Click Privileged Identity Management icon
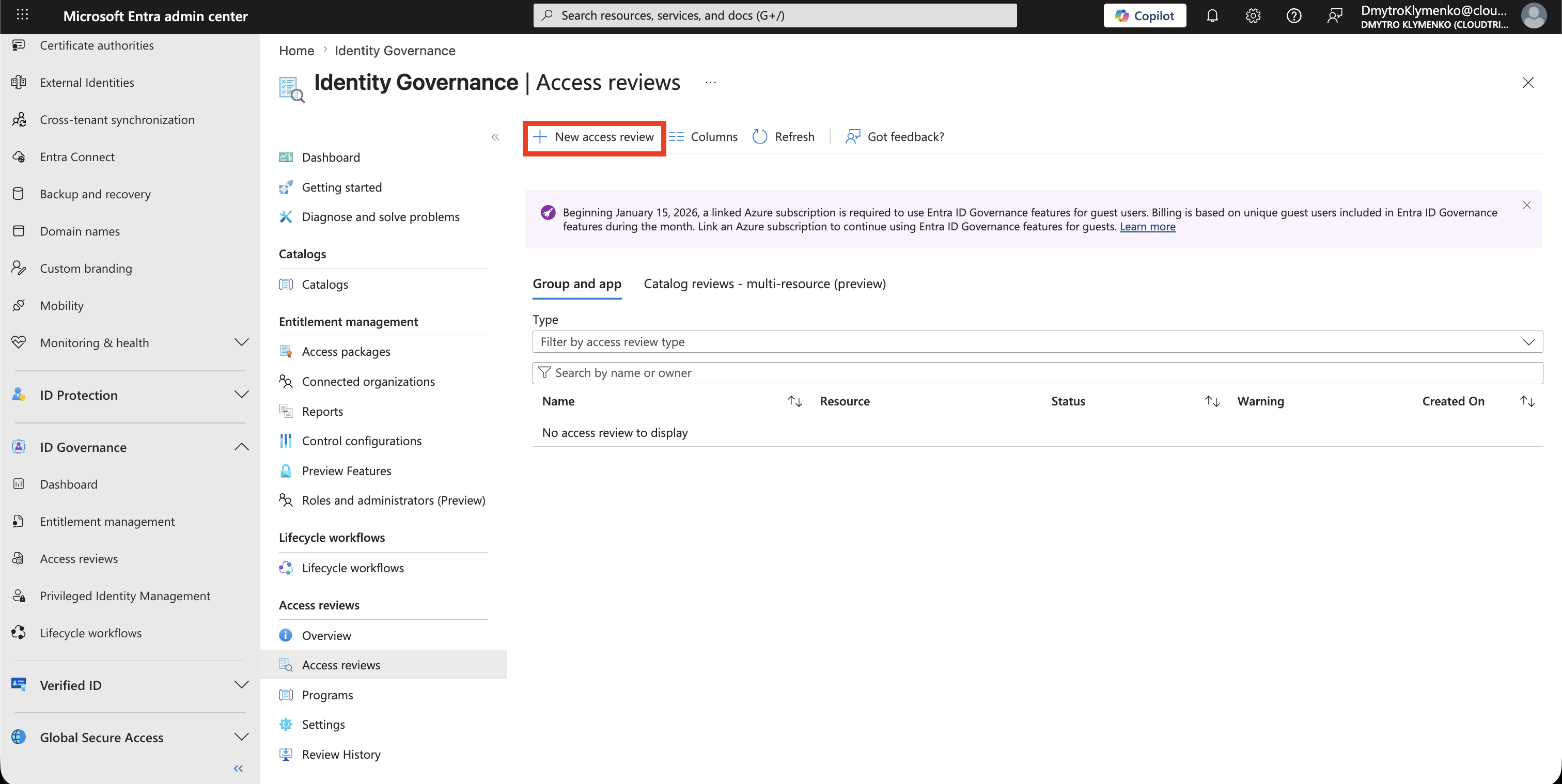 tap(19, 595)
